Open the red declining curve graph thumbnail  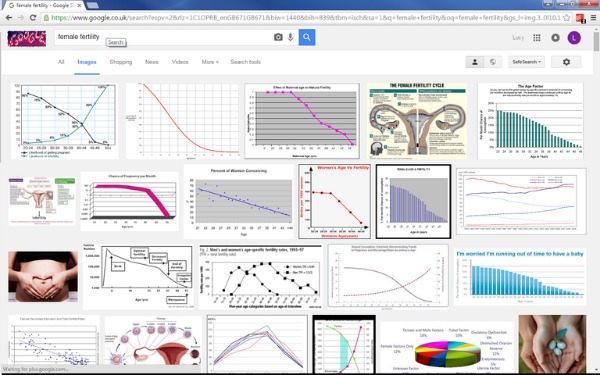183,121
